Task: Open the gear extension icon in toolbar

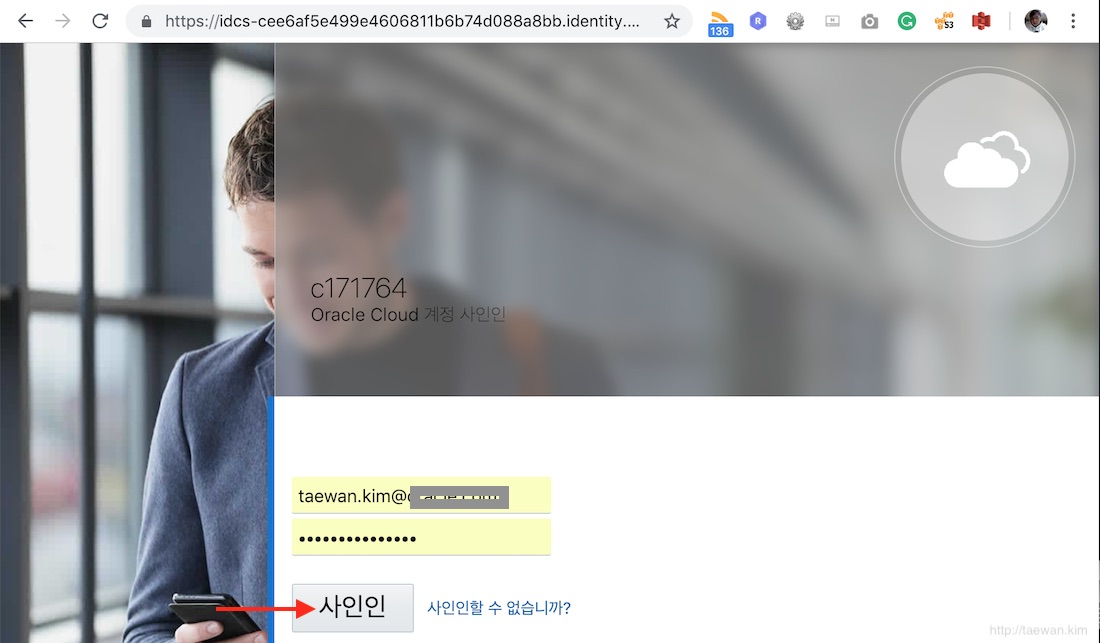Action: point(795,22)
